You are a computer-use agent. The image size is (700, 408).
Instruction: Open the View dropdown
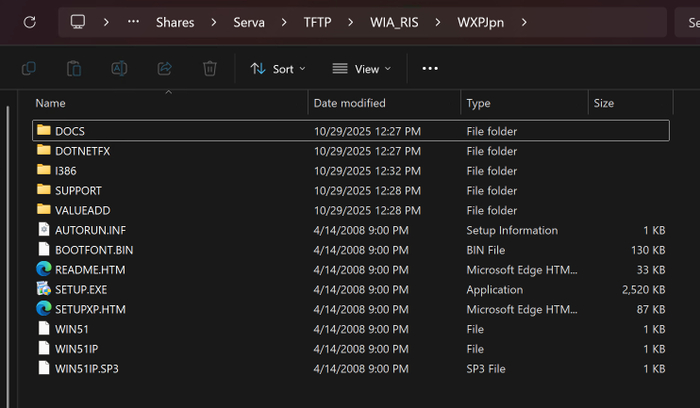coord(361,68)
